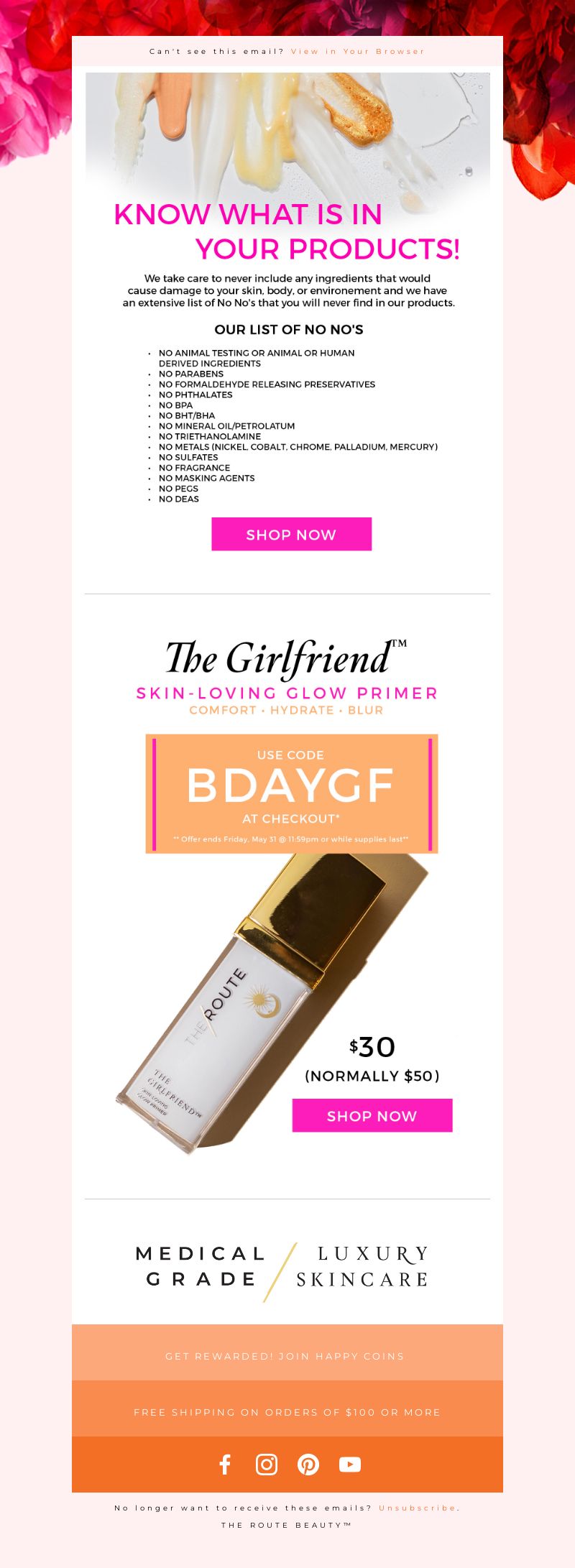Open the Facebook icon link
The width and height of the screenshot is (575, 1568).
225,1465
